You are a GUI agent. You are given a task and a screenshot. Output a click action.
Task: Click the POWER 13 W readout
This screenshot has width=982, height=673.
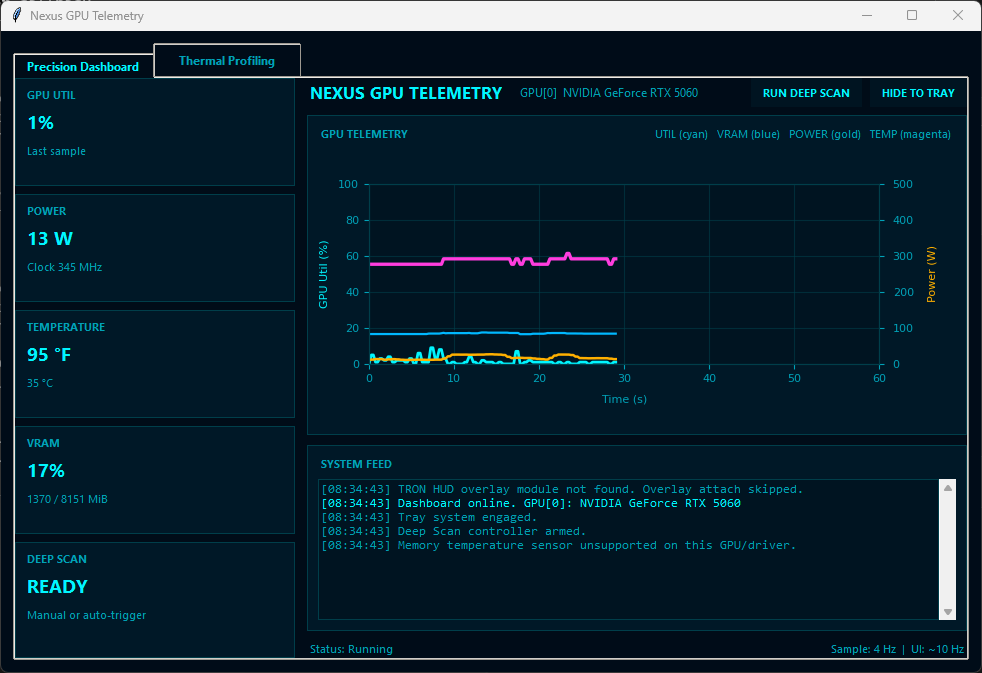pyautogui.click(x=50, y=239)
